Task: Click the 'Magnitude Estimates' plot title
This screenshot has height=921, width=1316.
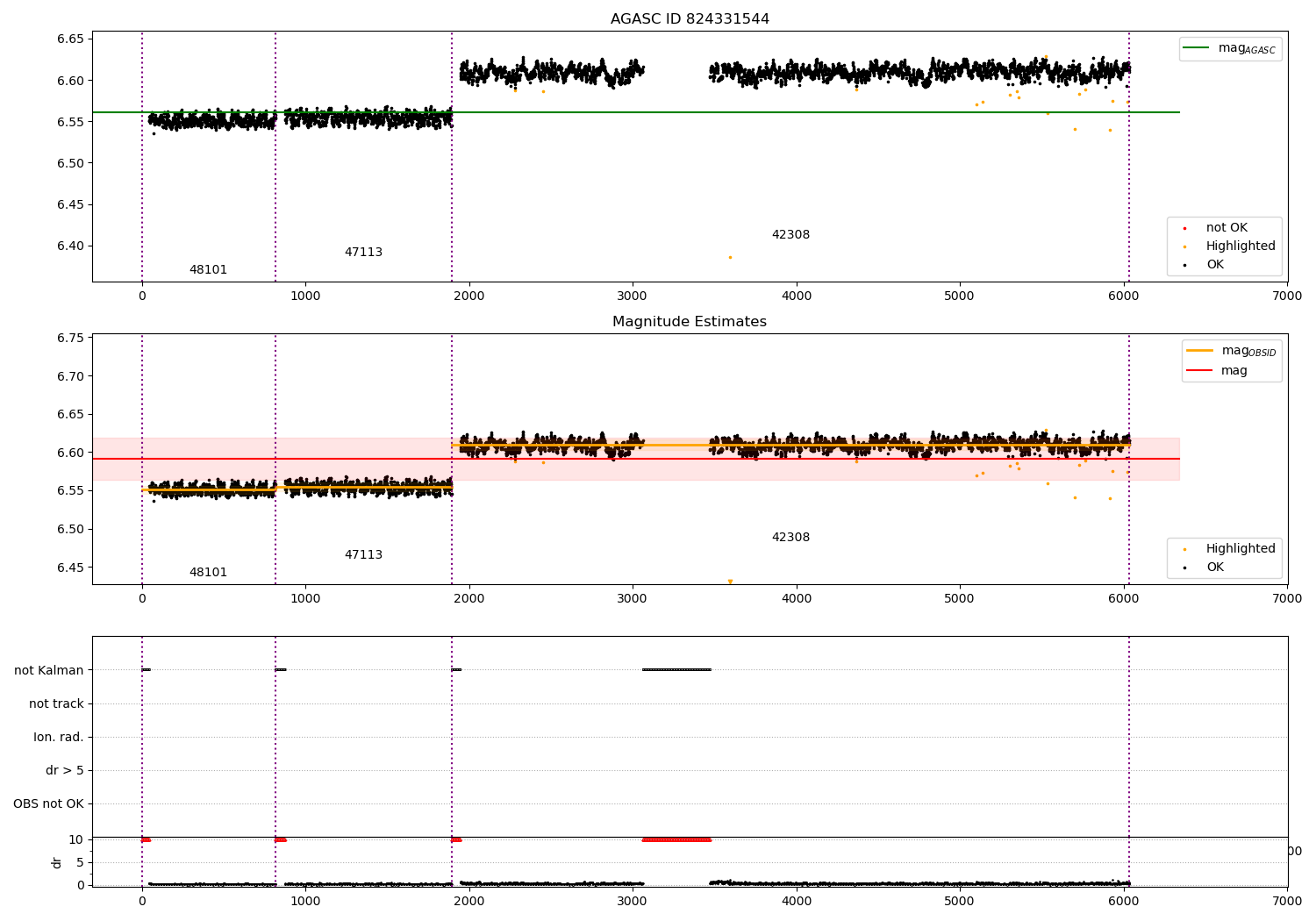Action: click(x=690, y=322)
